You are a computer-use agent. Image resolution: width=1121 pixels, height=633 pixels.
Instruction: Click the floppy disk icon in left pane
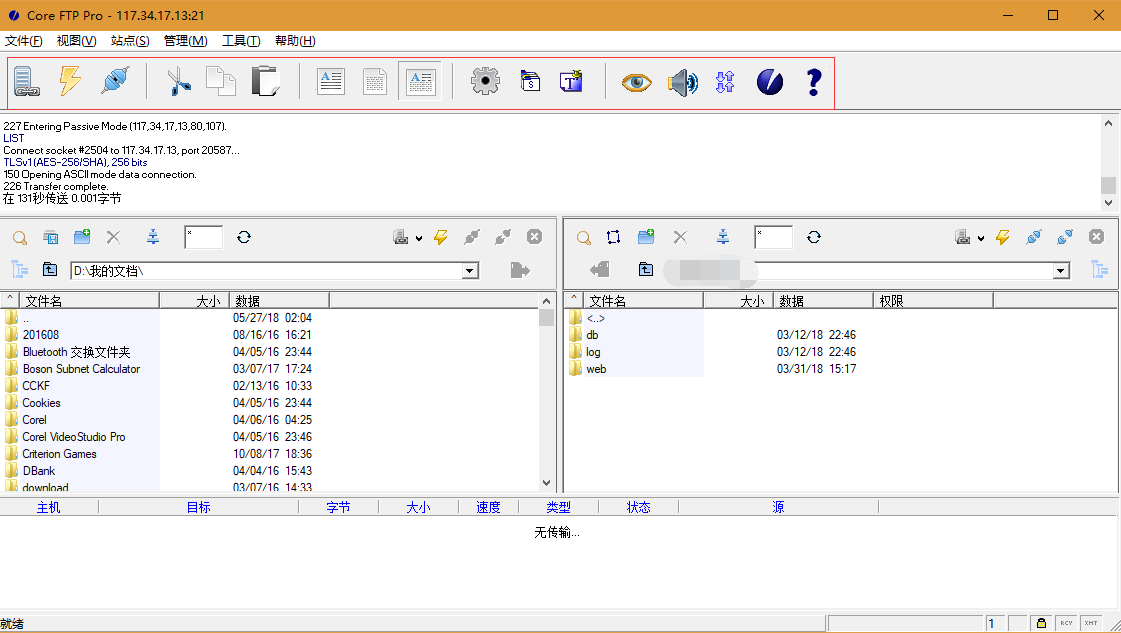pos(51,237)
